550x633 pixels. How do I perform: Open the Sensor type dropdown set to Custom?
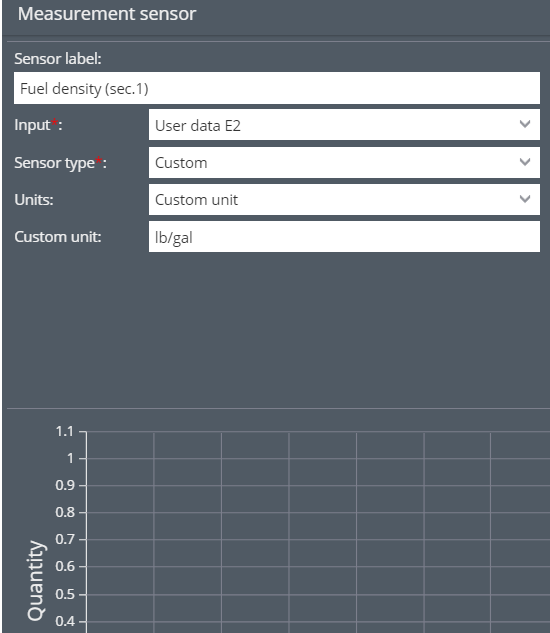(344, 162)
